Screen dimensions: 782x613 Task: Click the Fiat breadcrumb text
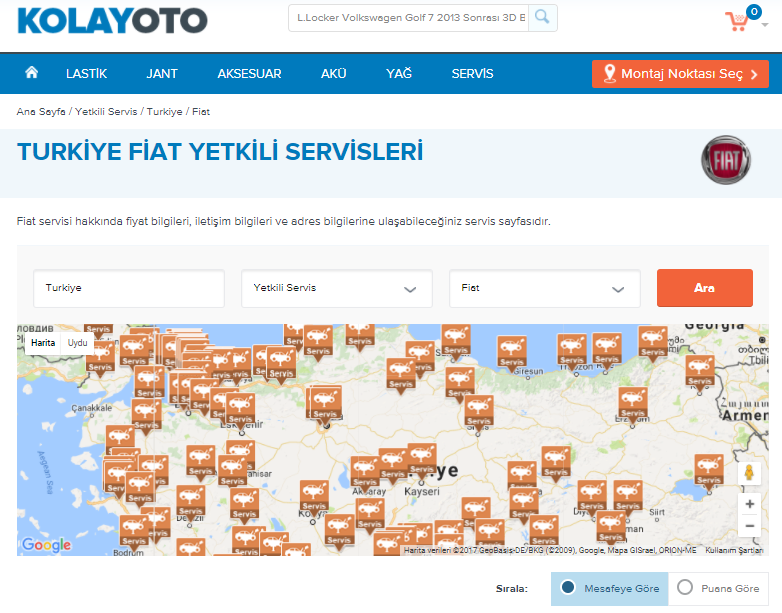pyautogui.click(x=201, y=112)
